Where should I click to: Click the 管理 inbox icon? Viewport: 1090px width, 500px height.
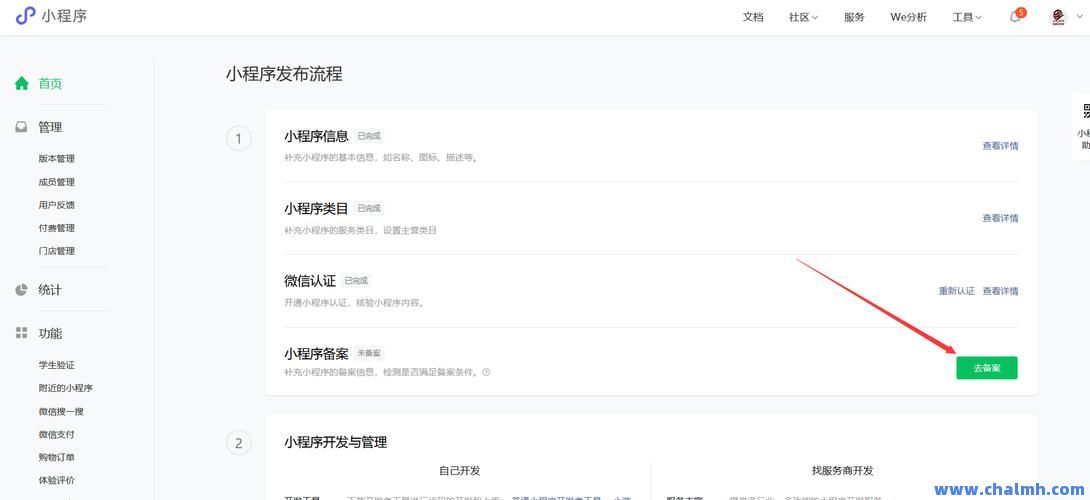click(22, 127)
